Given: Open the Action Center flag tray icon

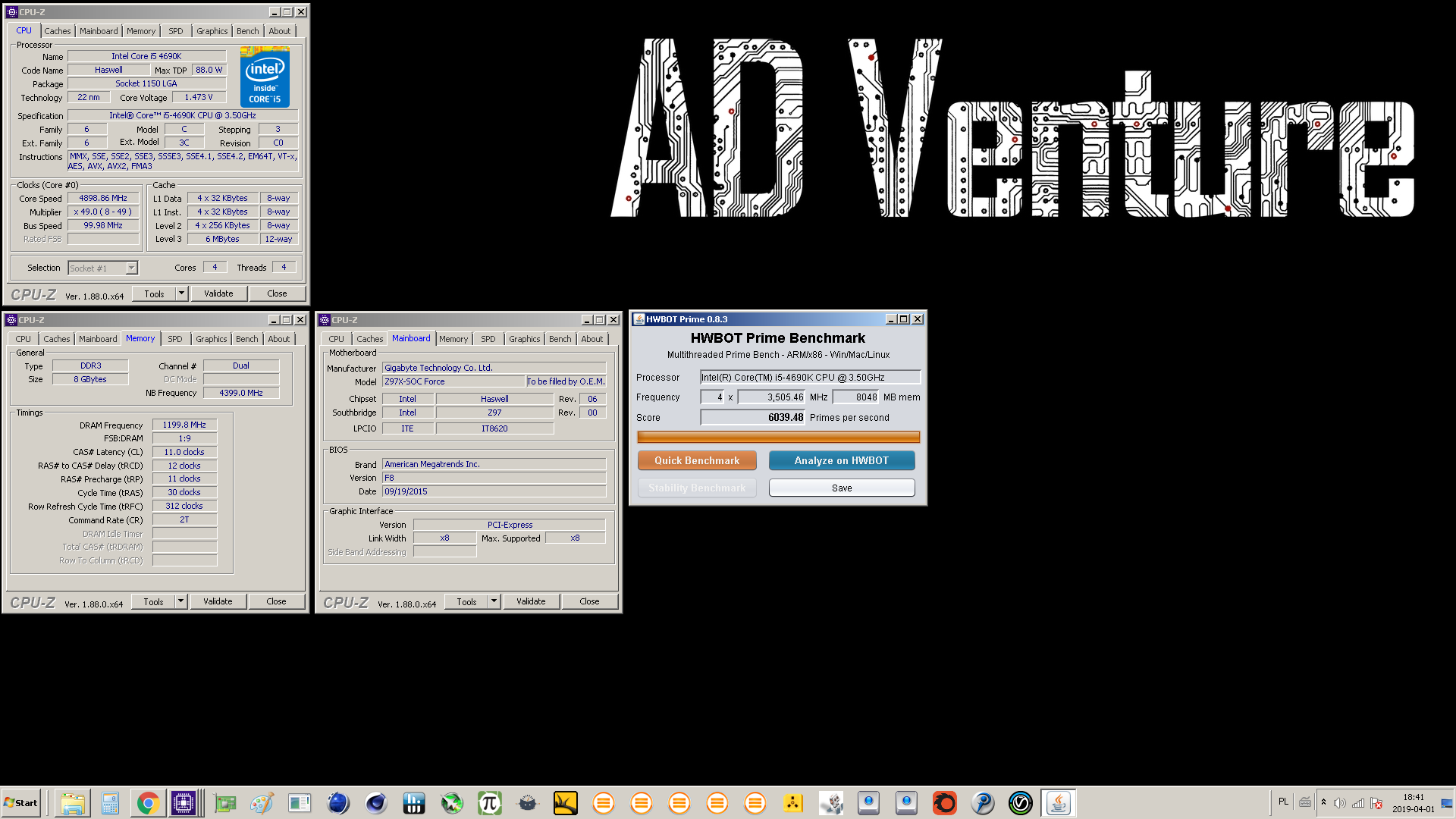Looking at the screenshot, I should 1376,803.
